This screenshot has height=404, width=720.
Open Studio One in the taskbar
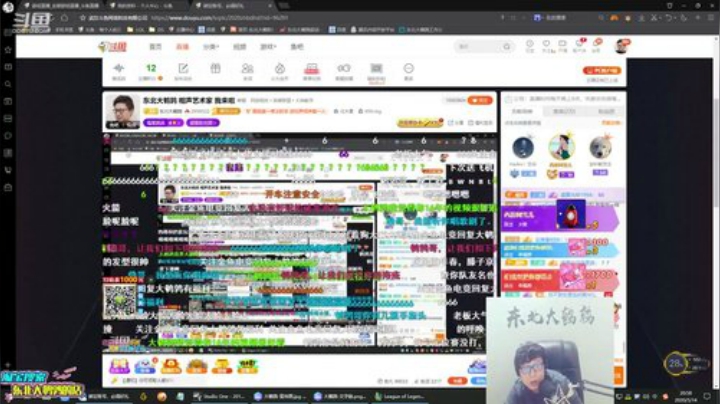point(219,396)
